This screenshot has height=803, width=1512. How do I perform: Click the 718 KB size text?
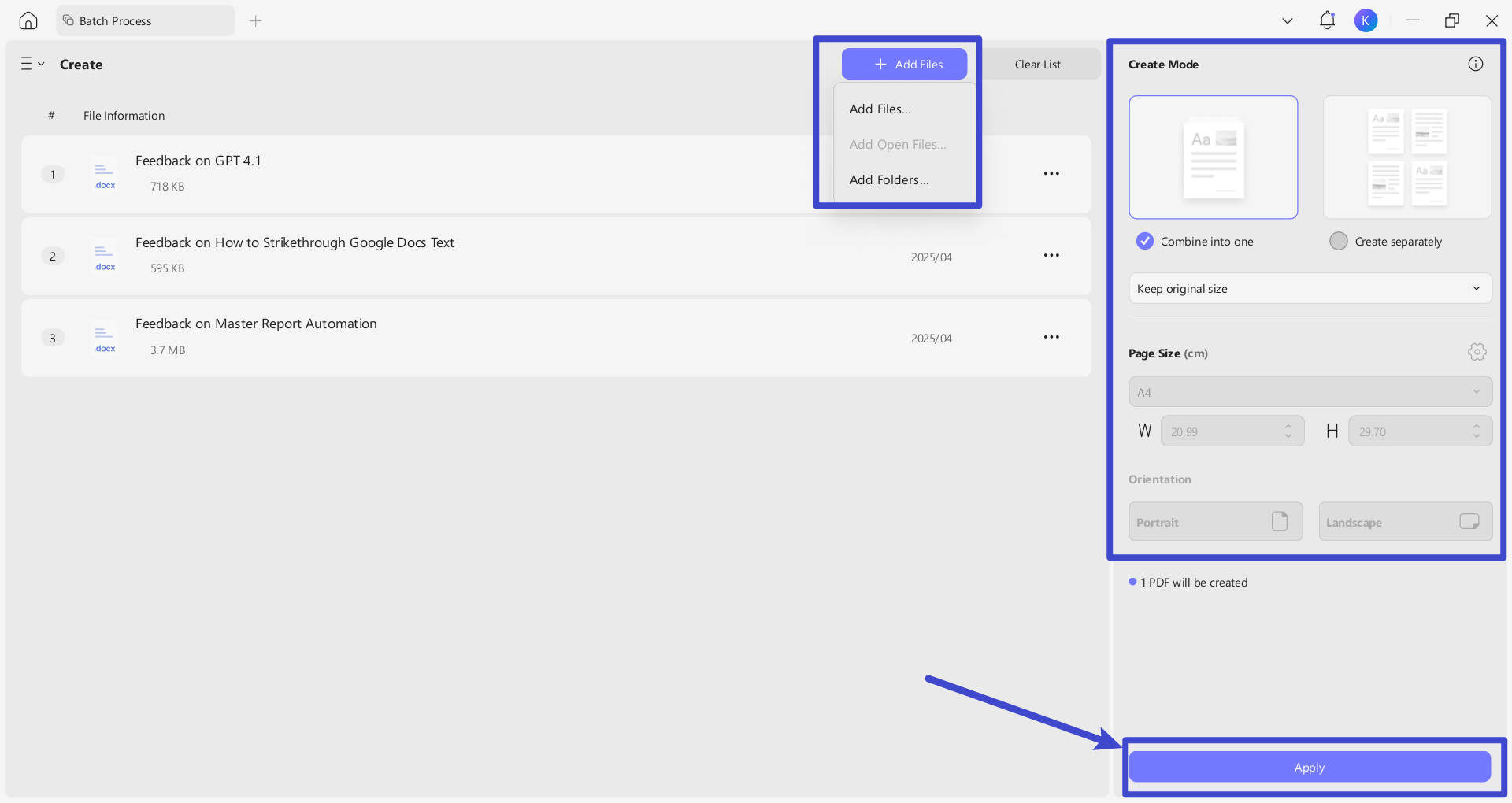click(x=167, y=187)
